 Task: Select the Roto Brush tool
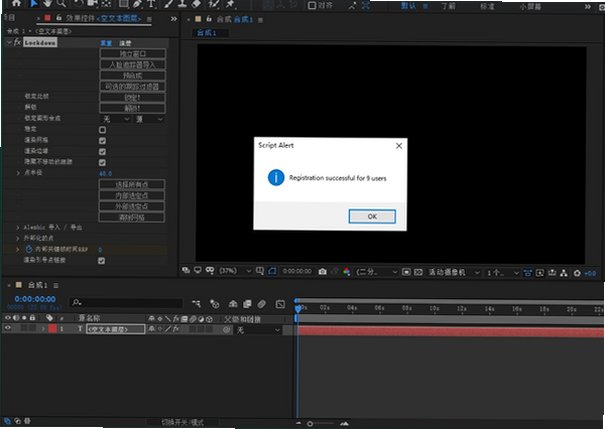(x=213, y=4)
